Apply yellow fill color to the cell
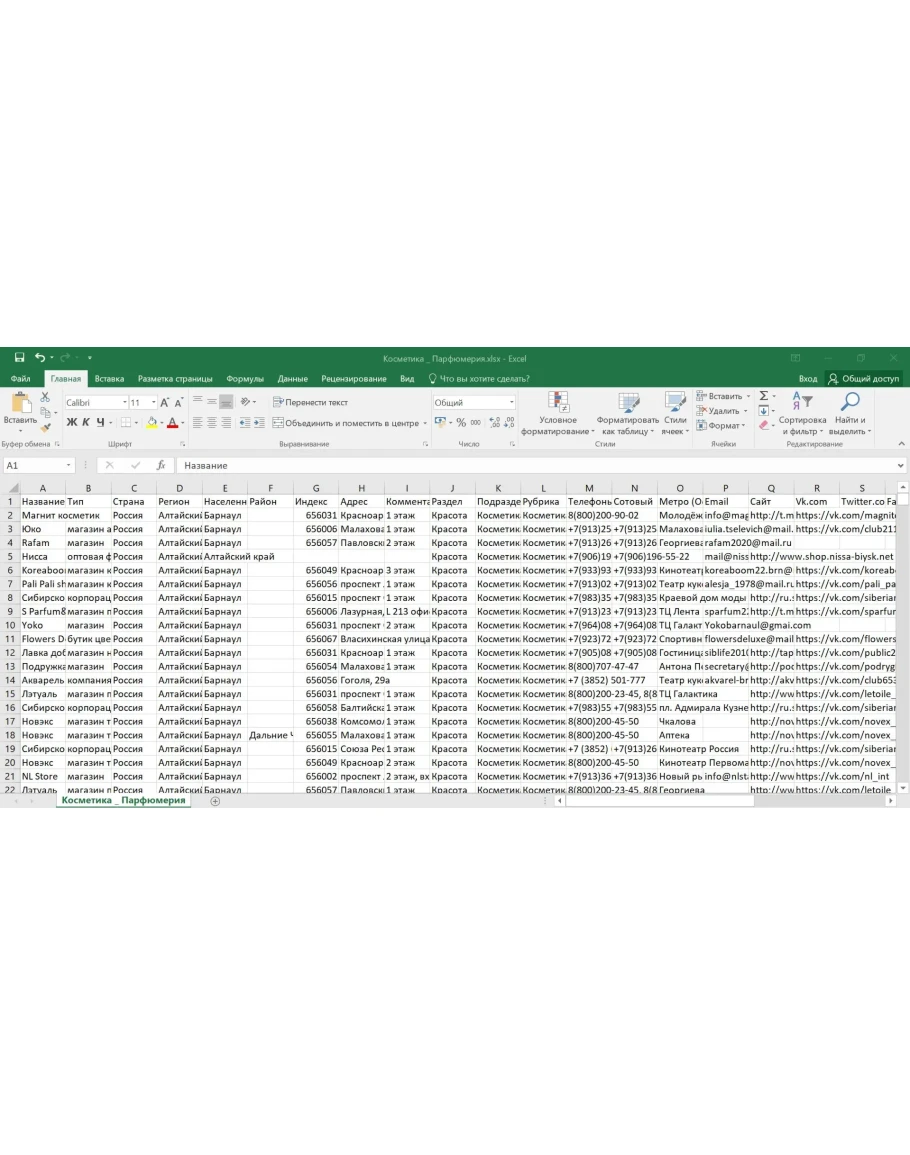Image resolution: width=910 pixels, height=1155 pixels. (152, 423)
